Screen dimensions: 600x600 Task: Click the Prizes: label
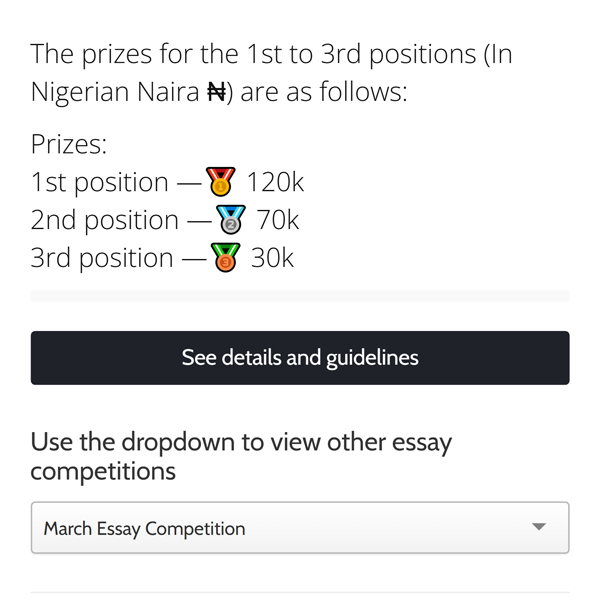pyautogui.click(x=69, y=145)
